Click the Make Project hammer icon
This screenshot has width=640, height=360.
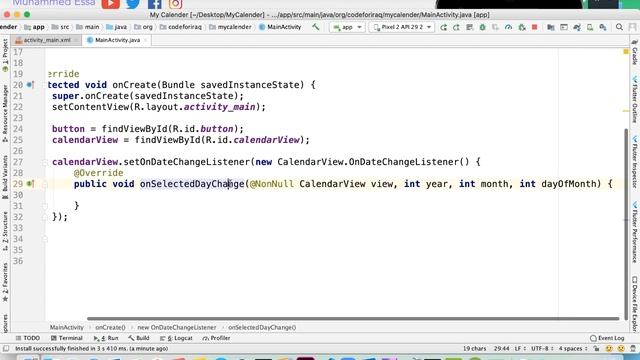316,27
